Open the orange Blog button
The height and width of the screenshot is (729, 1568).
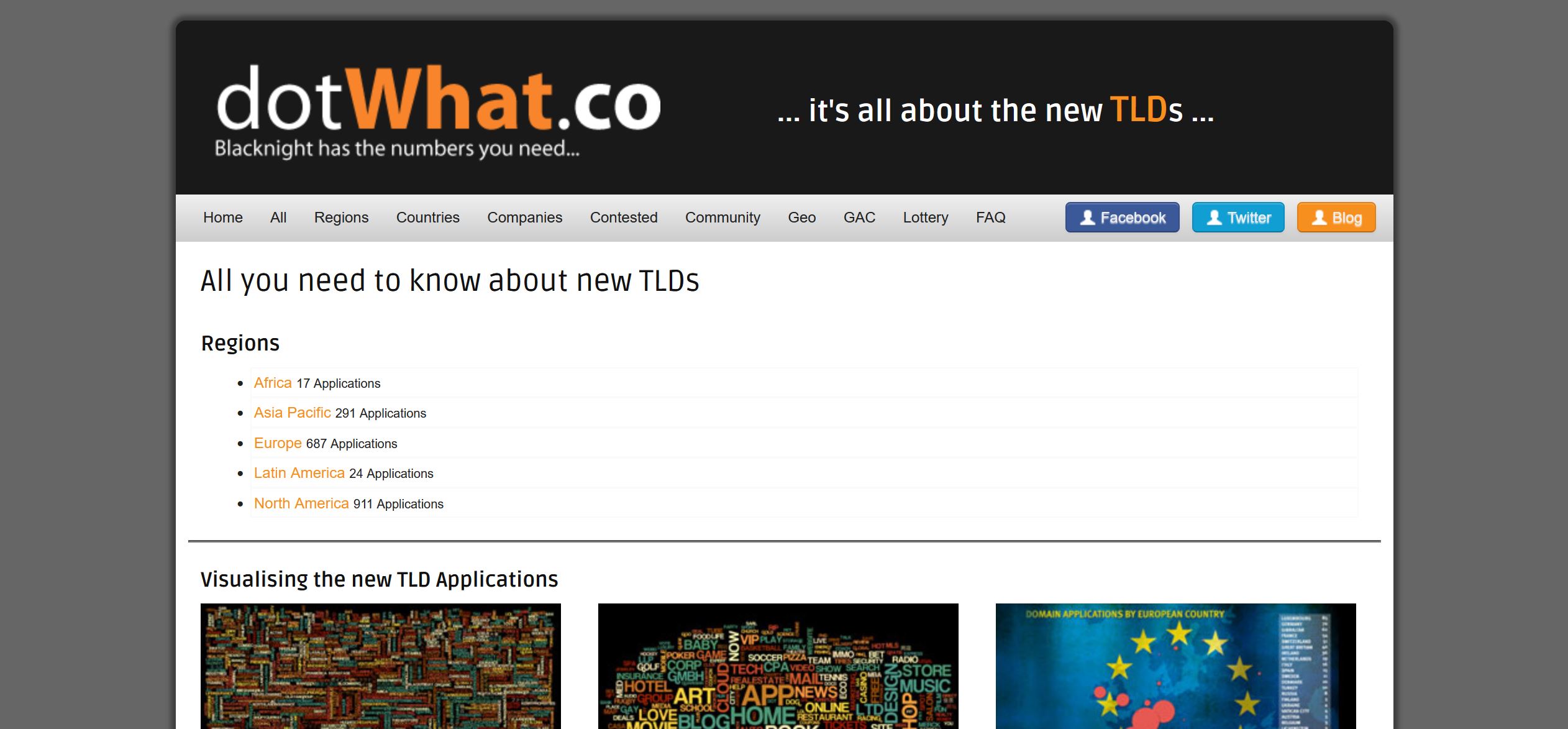(x=1336, y=218)
